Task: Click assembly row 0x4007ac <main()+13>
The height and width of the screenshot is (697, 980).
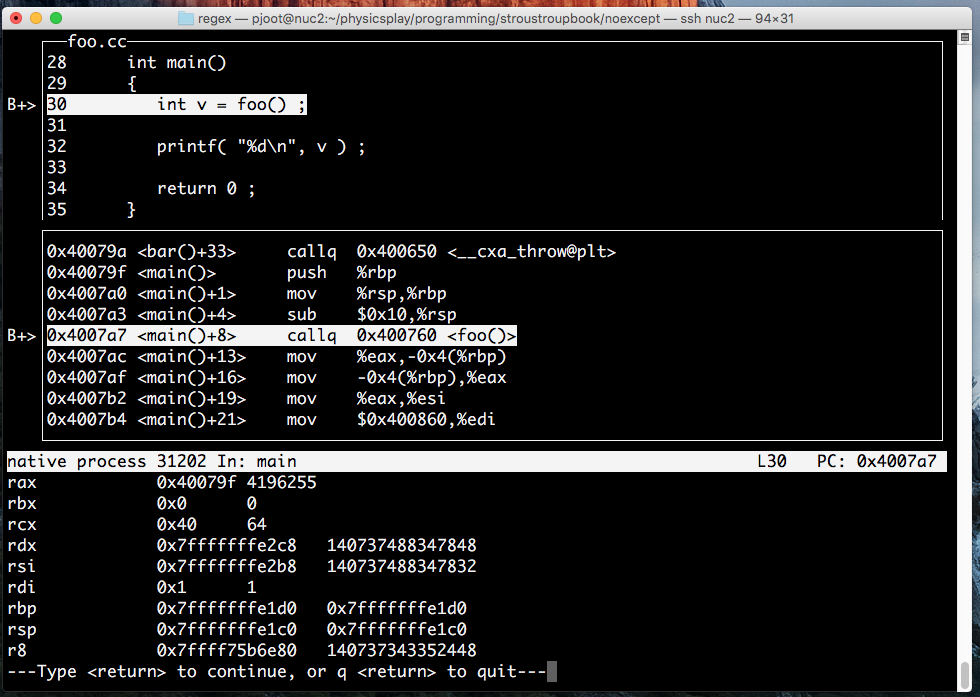Action: 277,357
